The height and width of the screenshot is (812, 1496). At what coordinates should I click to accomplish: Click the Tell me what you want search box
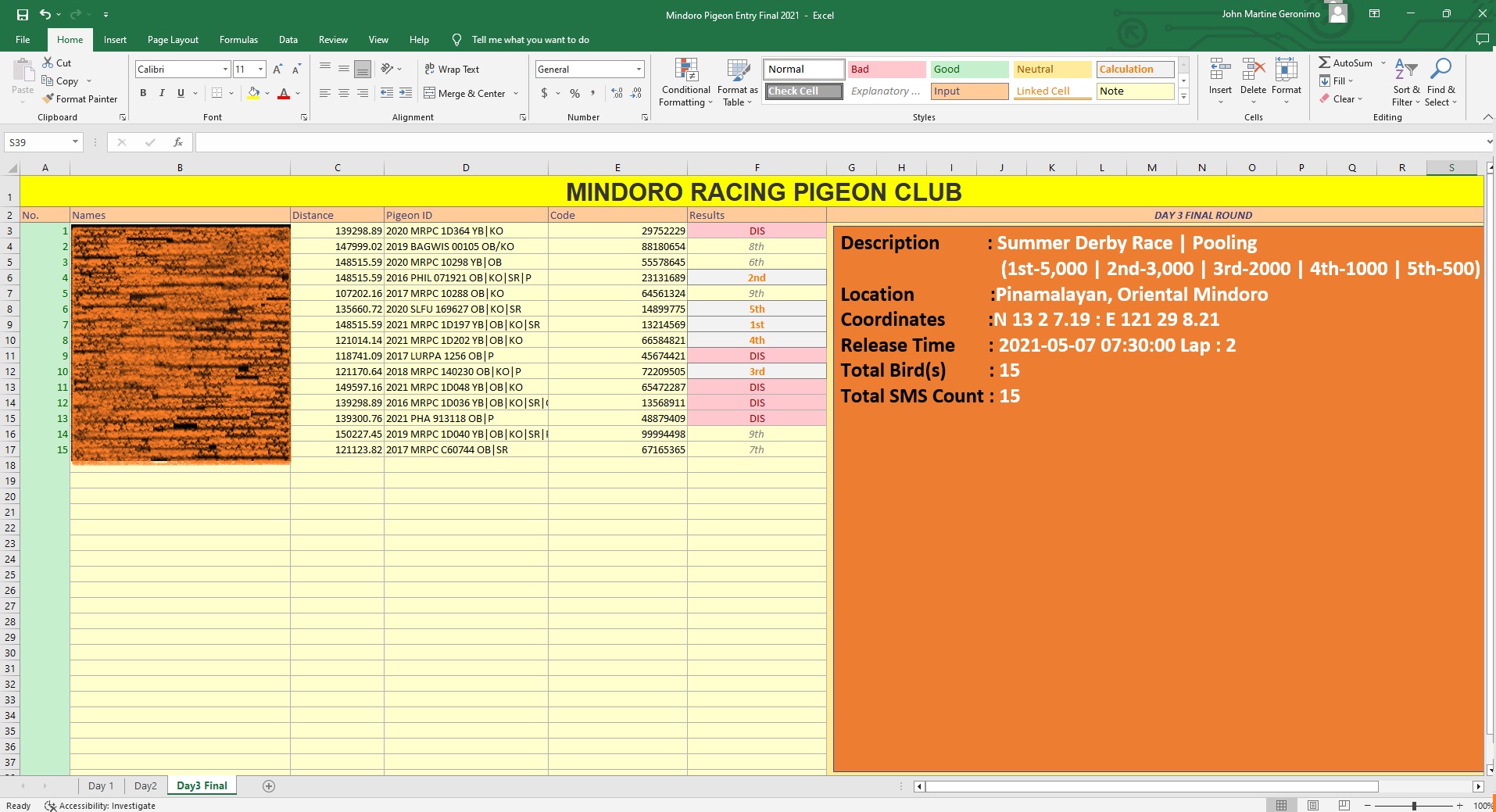(x=530, y=40)
